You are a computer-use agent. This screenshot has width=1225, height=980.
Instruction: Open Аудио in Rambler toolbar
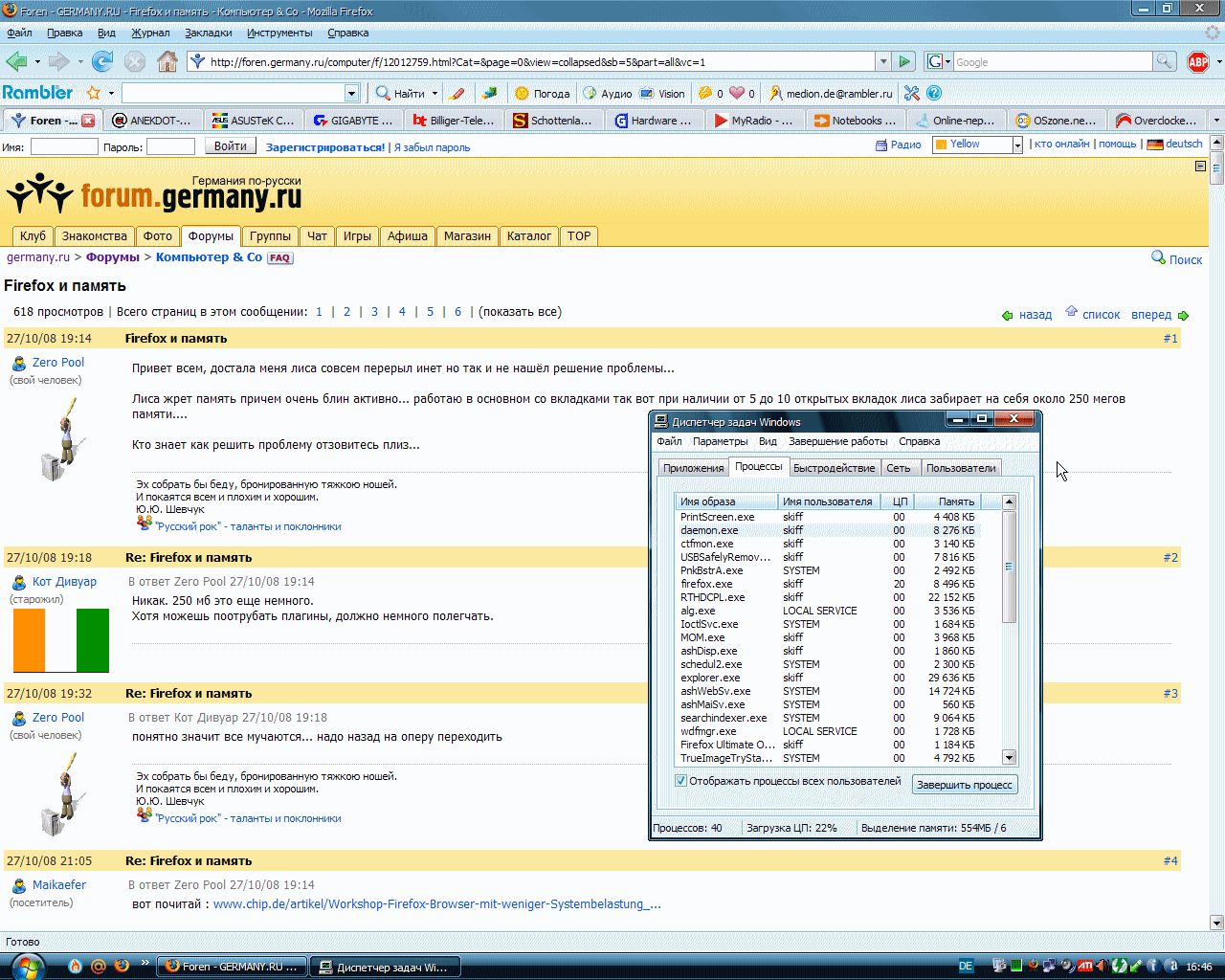[x=608, y=93]
